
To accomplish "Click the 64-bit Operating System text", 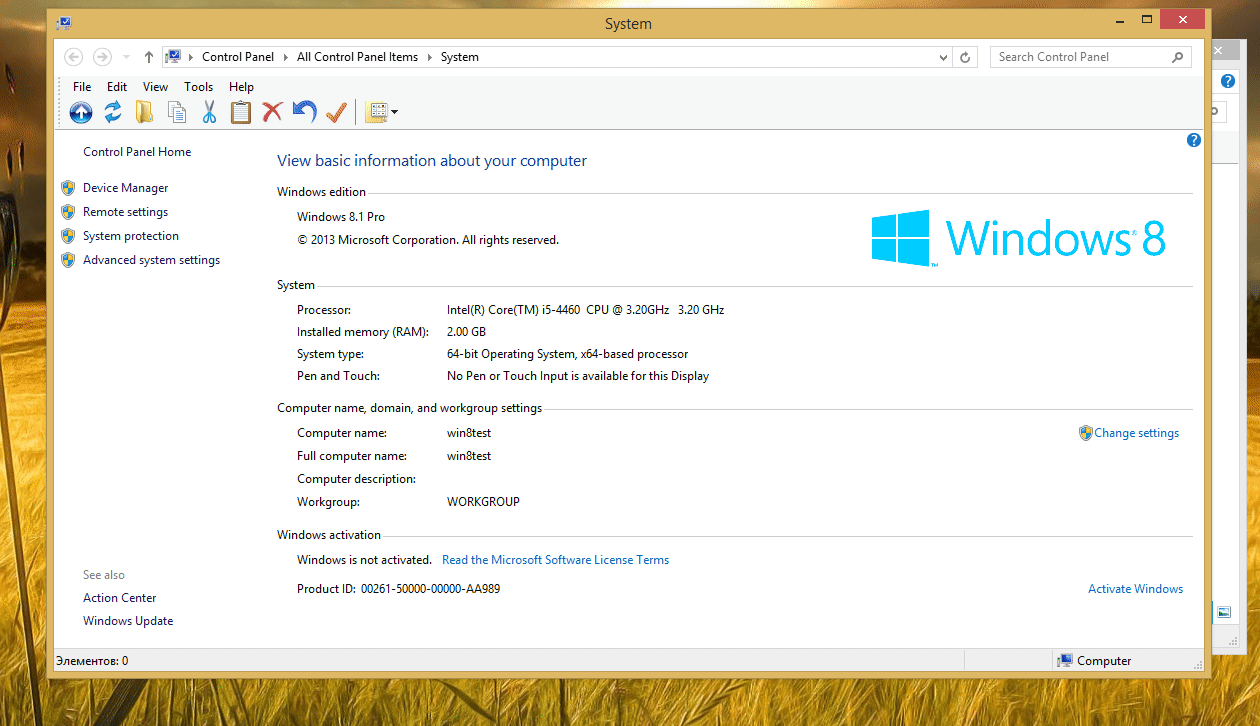I will pyautogui.click(x=568, y=354).
